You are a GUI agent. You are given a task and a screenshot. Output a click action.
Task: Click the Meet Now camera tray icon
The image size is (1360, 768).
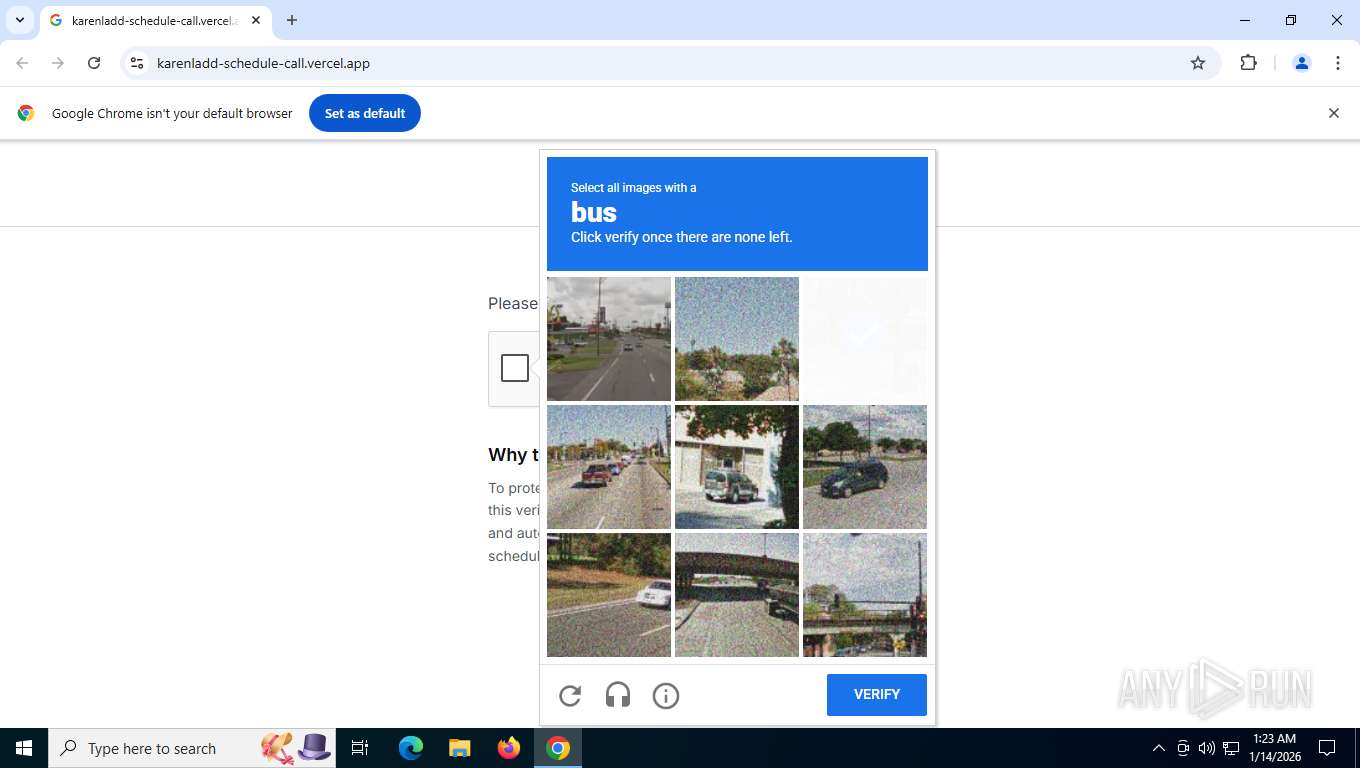pyautogui.click(x=1183, y=748)
